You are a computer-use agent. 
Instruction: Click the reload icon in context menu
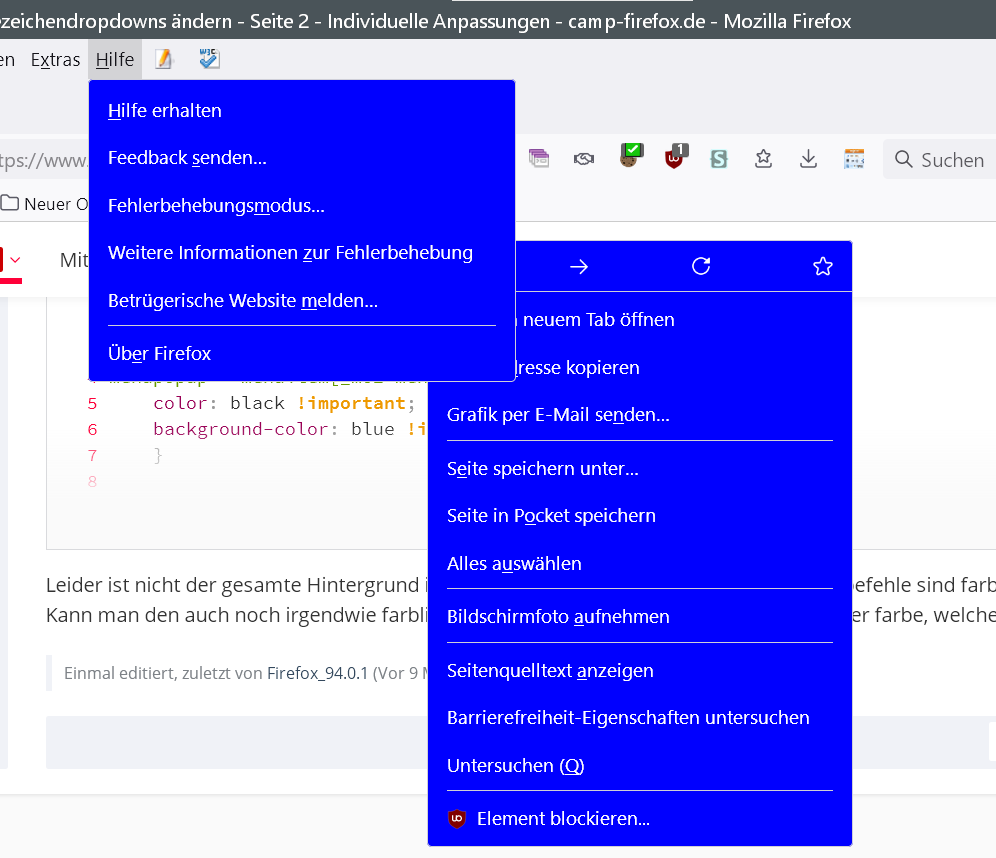point(701,266)
